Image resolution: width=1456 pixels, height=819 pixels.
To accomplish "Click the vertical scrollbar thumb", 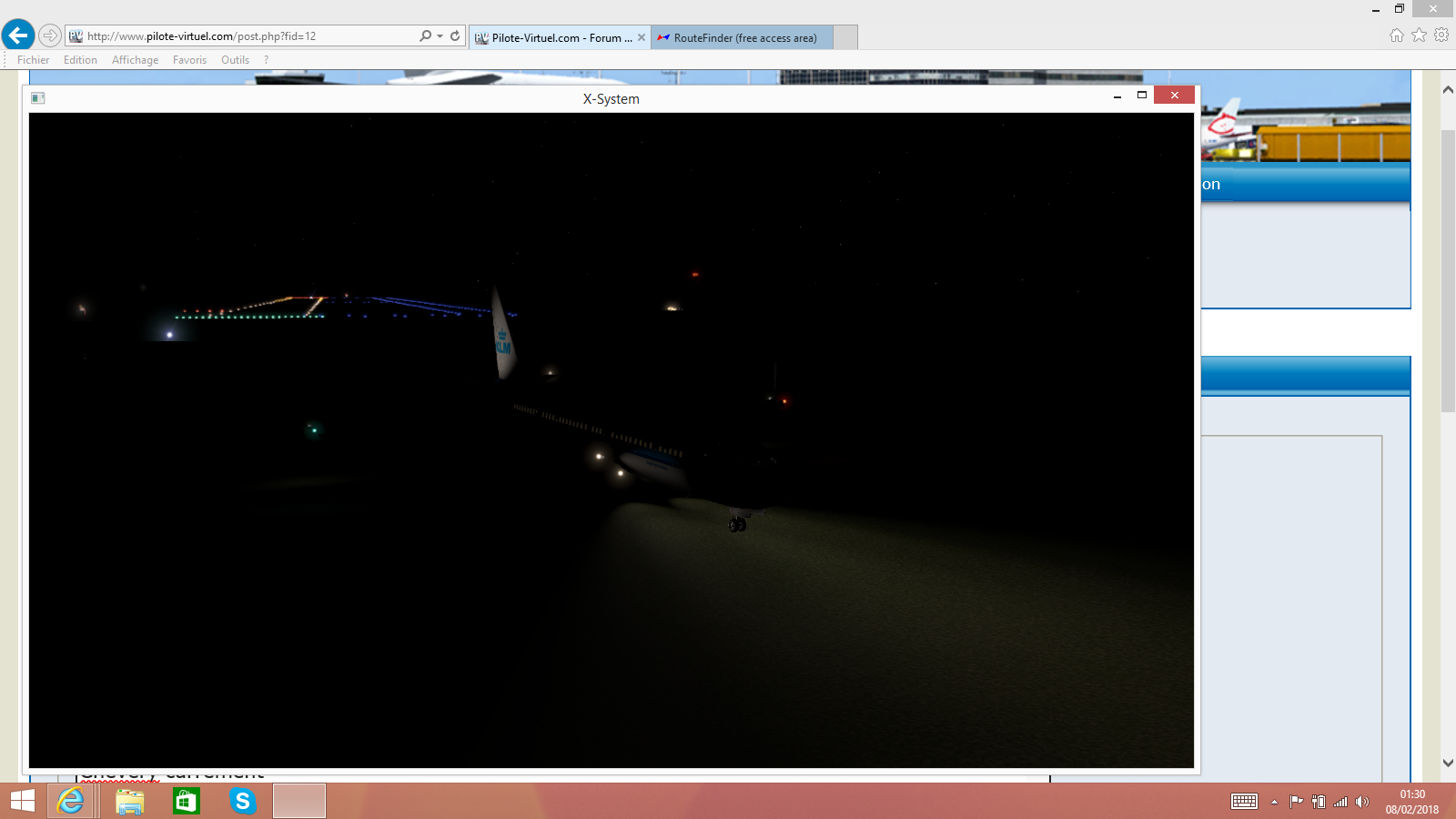I will (1448, 271).
